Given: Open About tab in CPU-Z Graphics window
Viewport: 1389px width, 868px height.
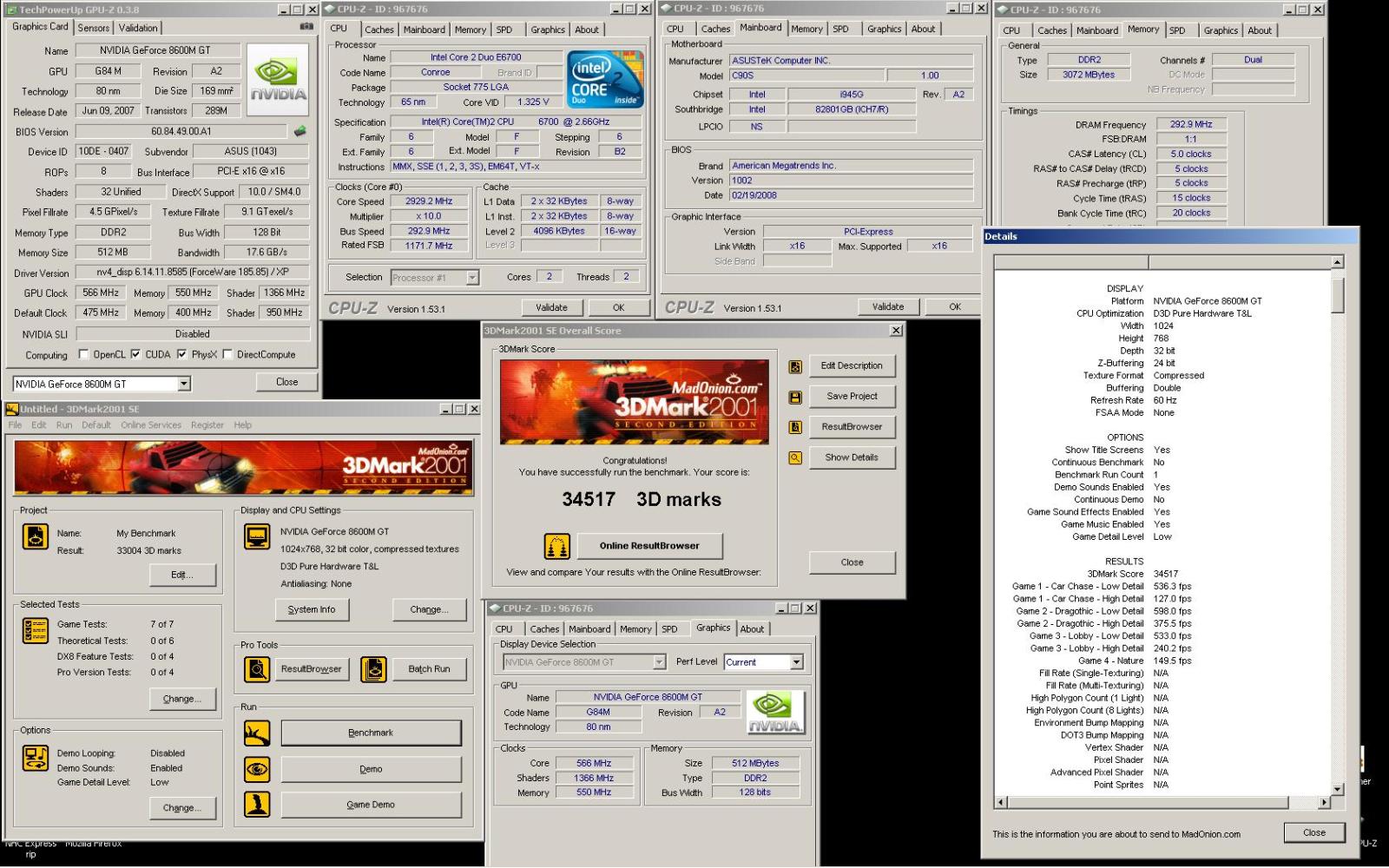Looking at the screenshot, I should pos(752,629).
